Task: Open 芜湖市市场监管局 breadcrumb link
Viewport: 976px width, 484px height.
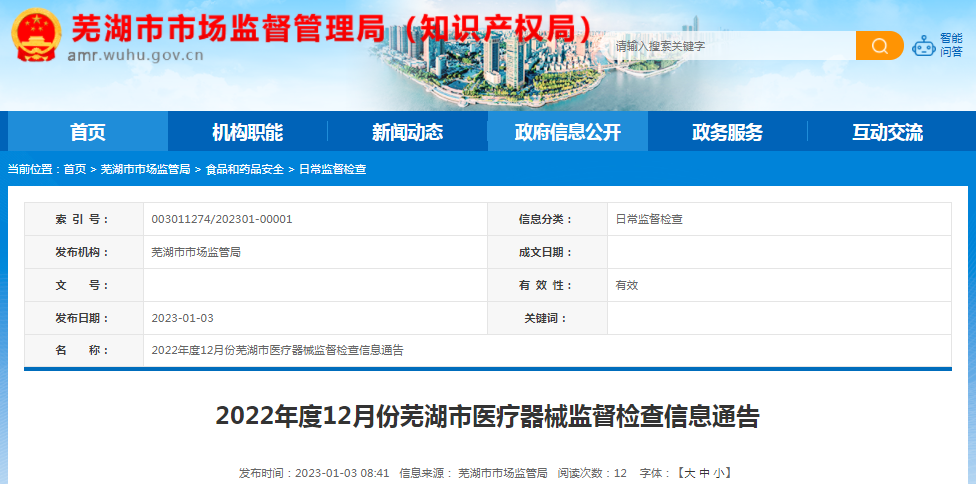Action: [x=145, y=169]
